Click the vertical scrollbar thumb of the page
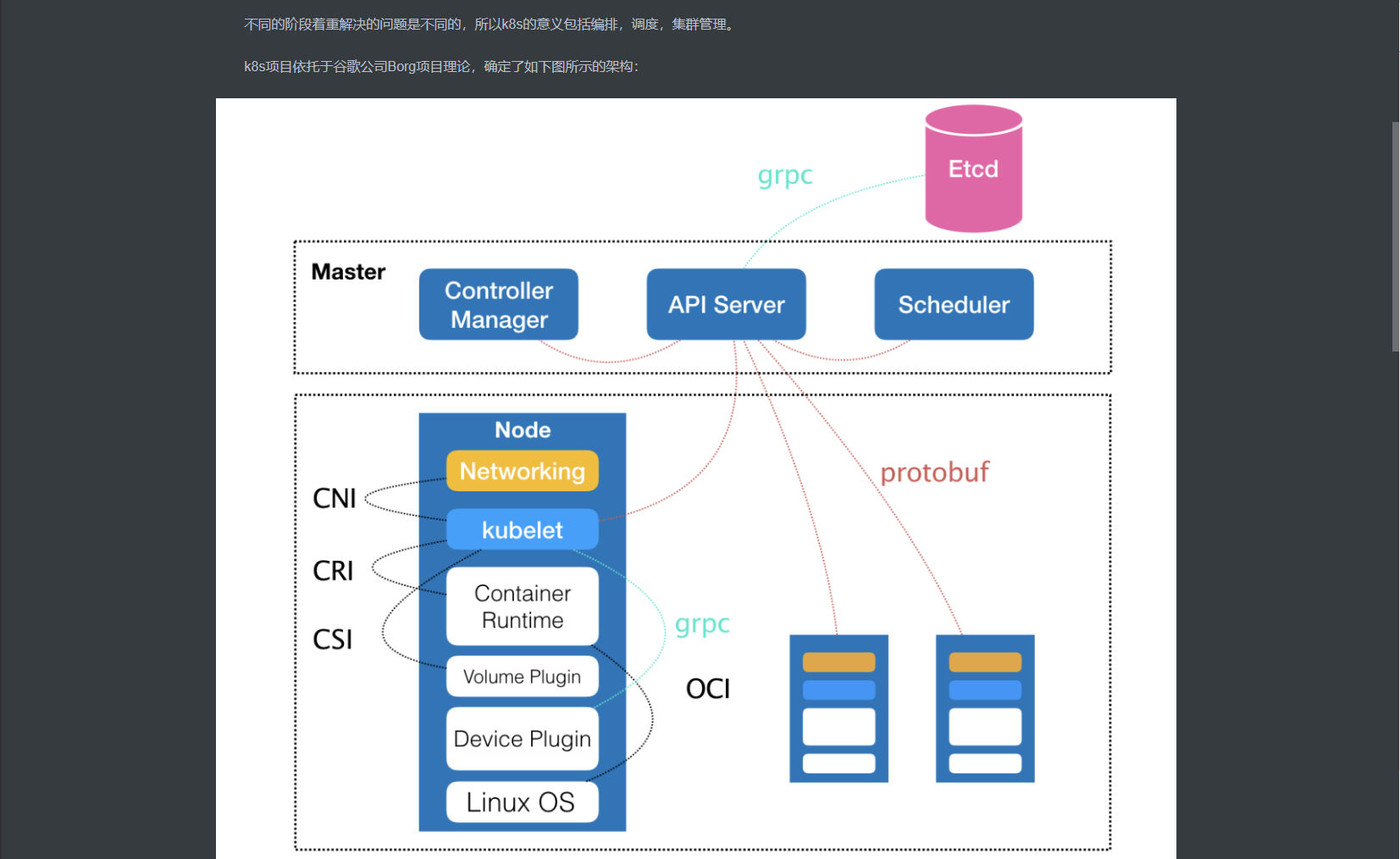The image size is (1400, 859). (1395, 236)
